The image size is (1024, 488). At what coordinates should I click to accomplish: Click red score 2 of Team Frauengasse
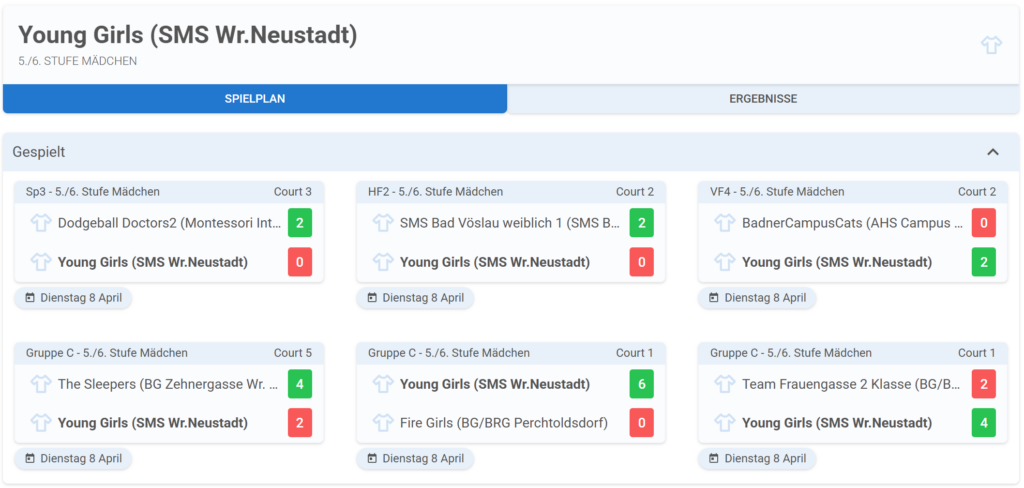click(x=984, y=384)
